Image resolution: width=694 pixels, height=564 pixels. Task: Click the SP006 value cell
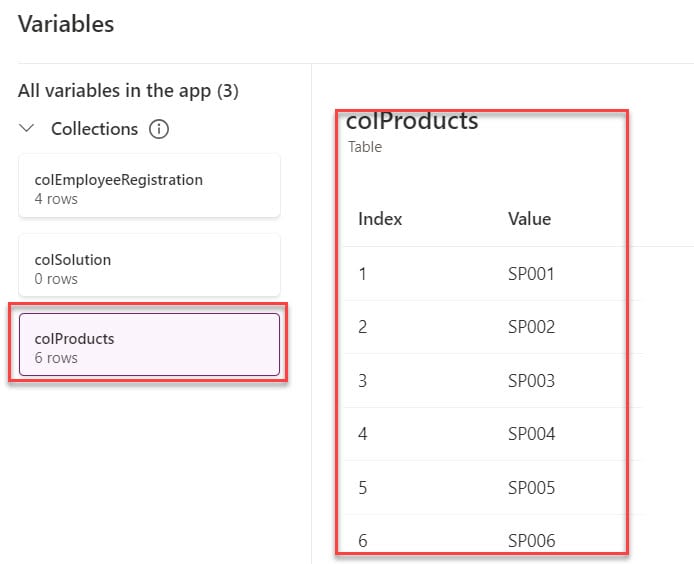tap(531, 541)
